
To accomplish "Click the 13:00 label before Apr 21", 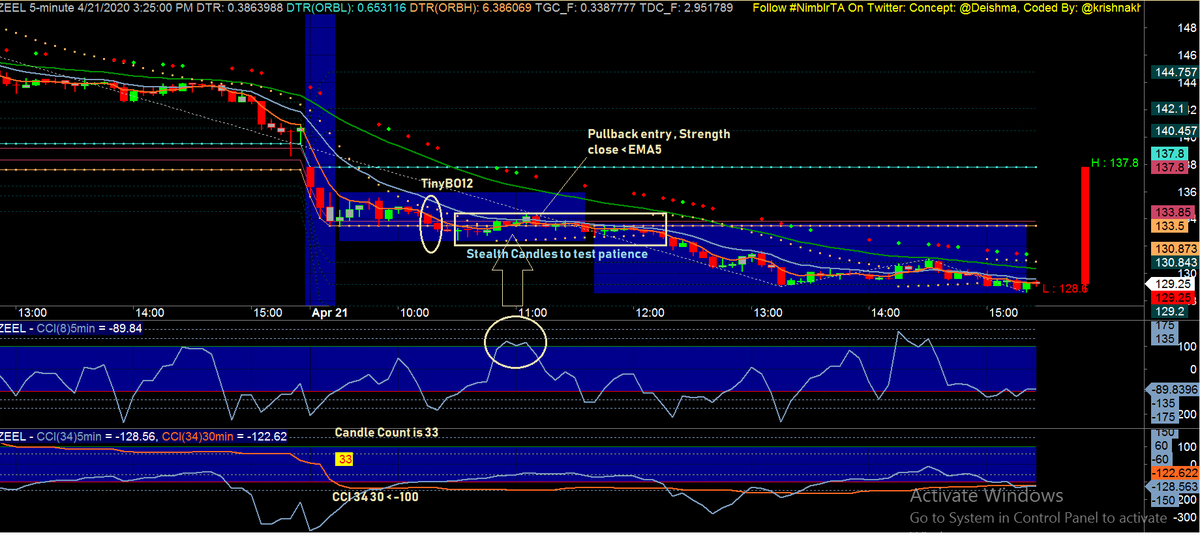I will [32, 312].
